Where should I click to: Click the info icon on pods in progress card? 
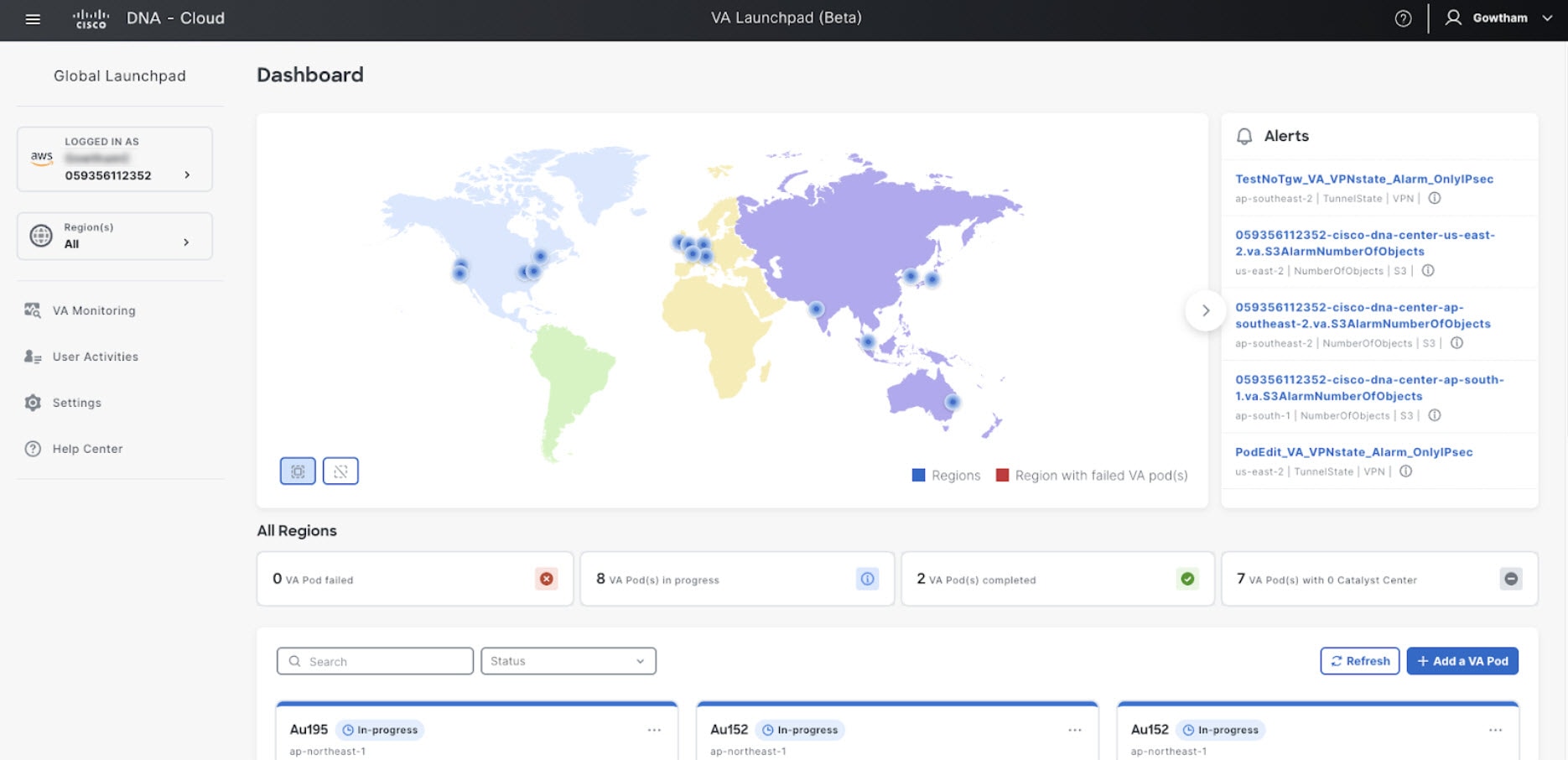pyautogui.click(x=868, y=579)
